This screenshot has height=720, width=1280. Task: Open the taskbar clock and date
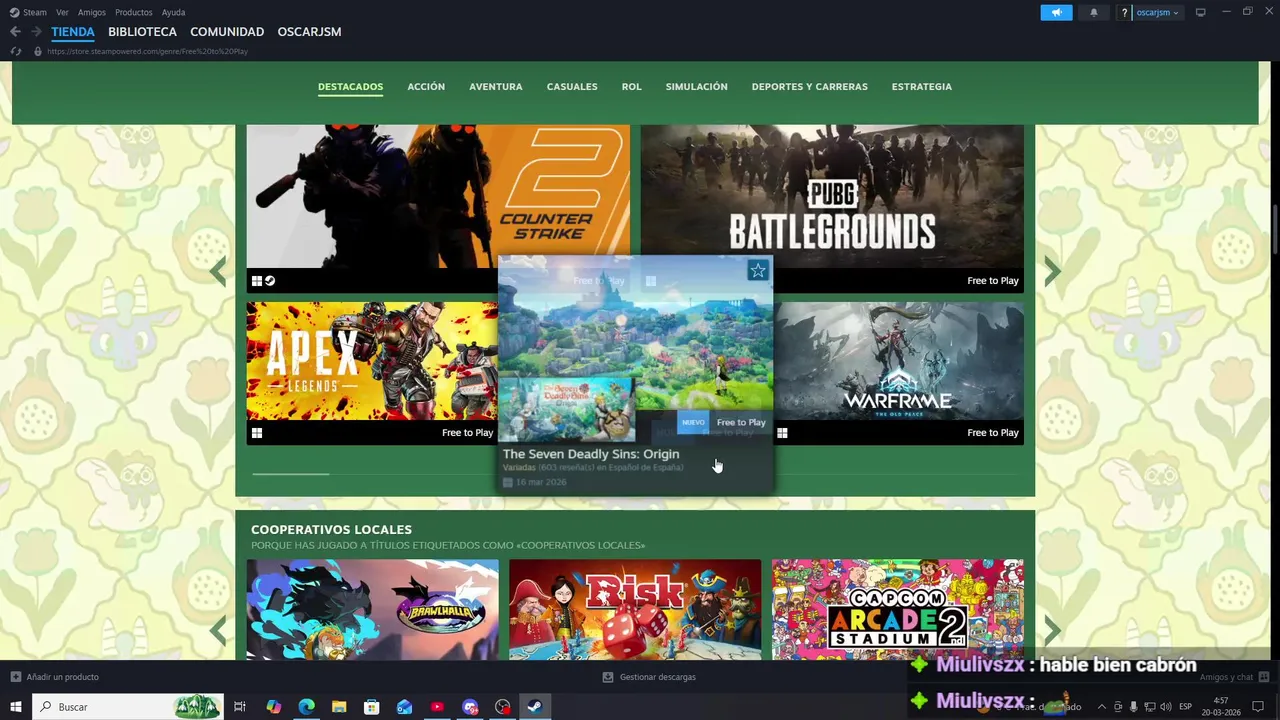1222,707
